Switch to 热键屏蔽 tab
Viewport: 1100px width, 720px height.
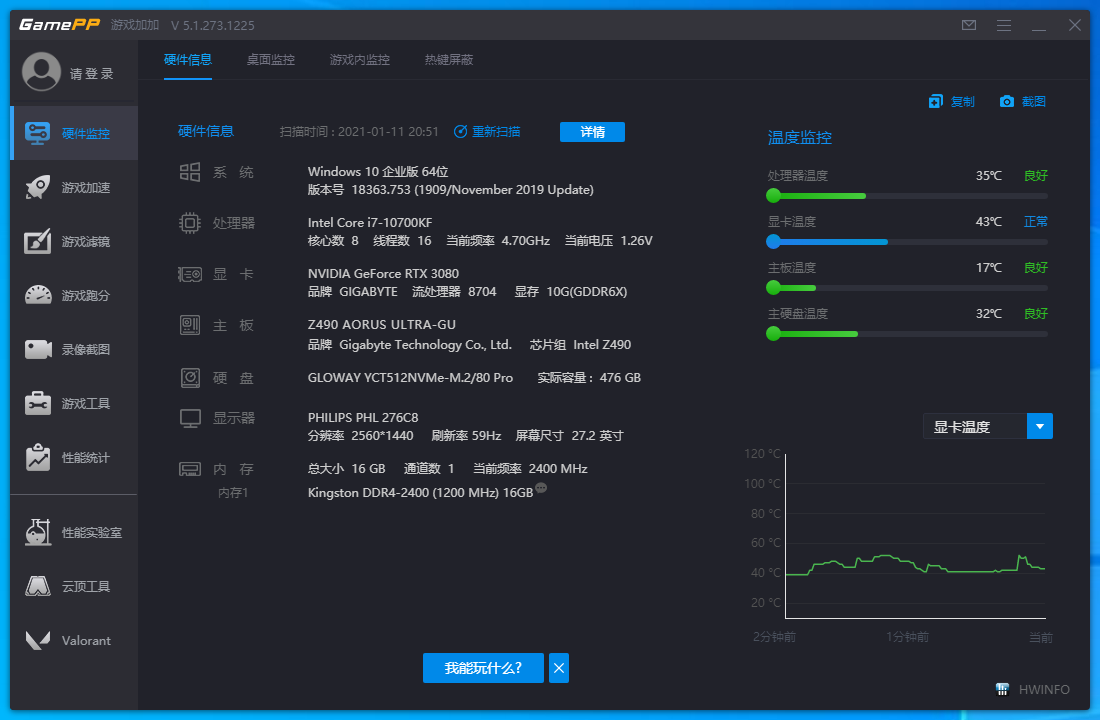(449, 60)
